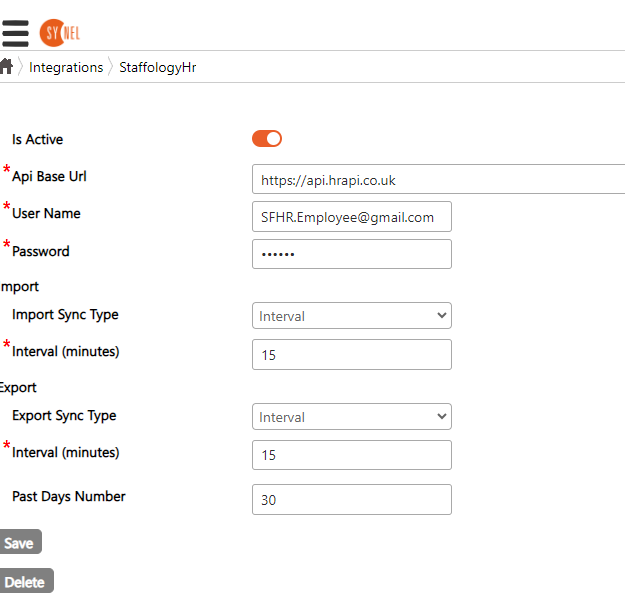Viewport: 625px width, 600px height.
Task: Toggle the Is Active switch off
Action: [x=267, y=139]
